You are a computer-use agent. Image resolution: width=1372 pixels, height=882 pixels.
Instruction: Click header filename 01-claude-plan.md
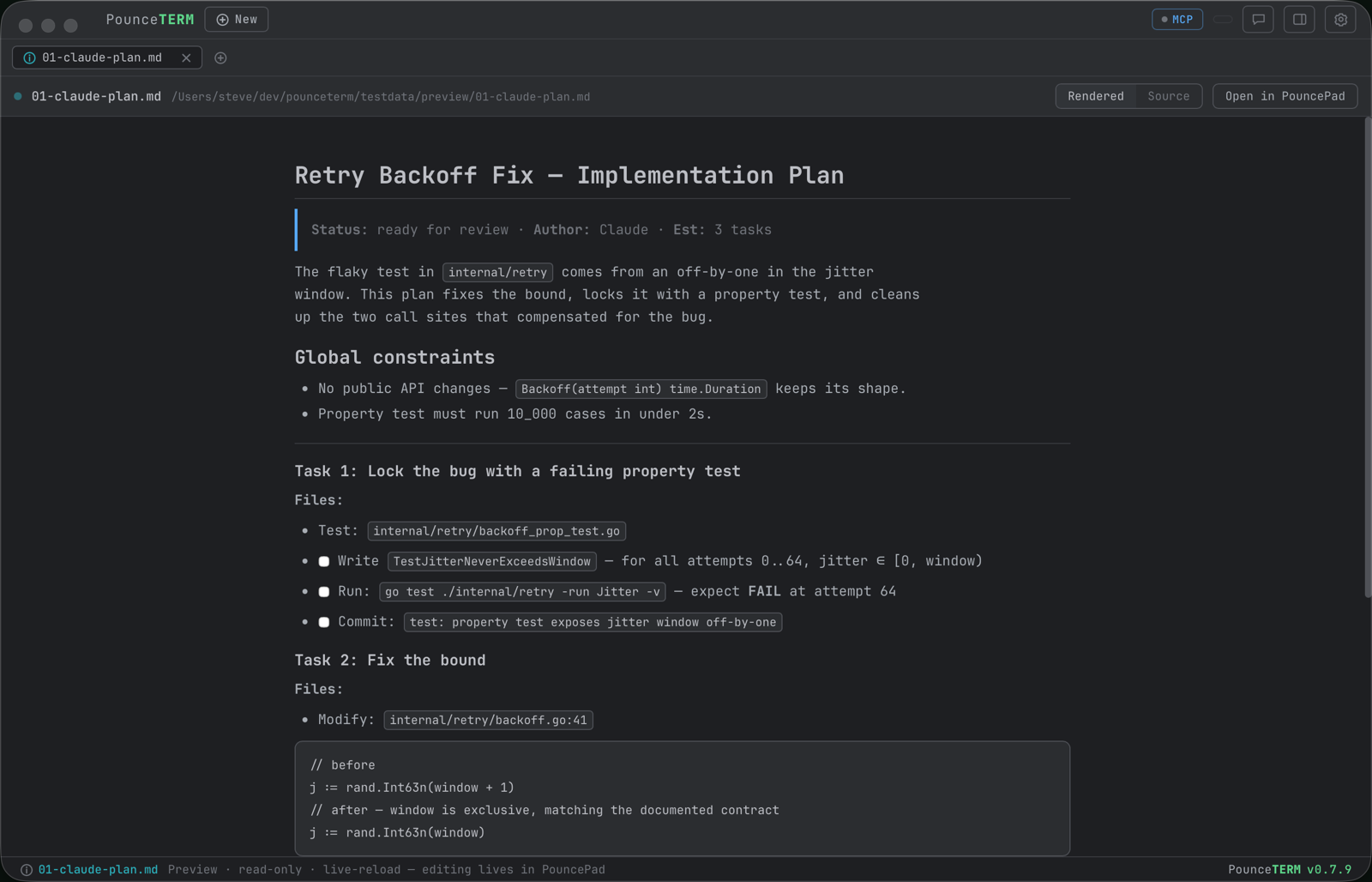coord(96,96)
